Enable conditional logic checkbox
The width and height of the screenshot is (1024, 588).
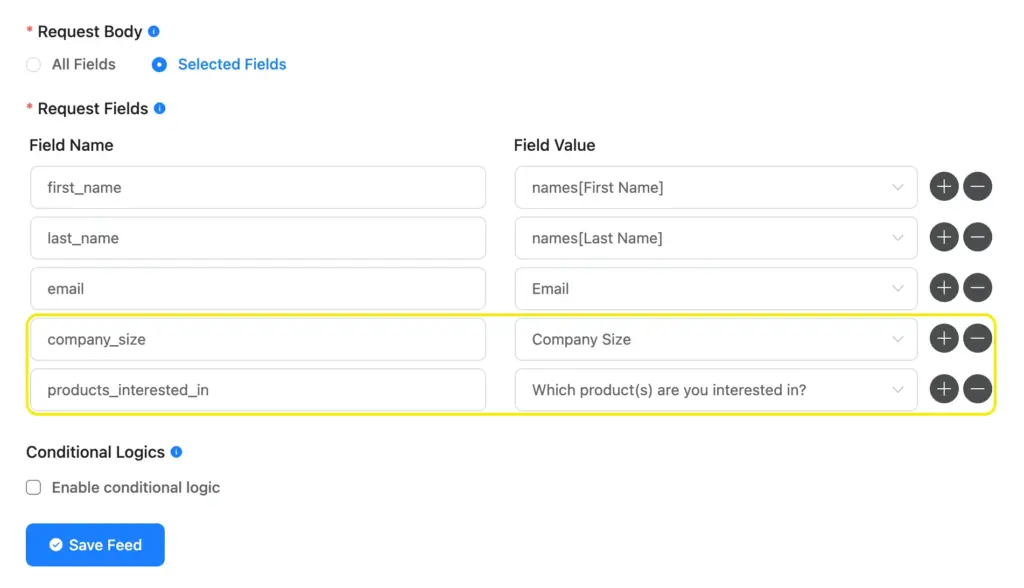(33, 487)
